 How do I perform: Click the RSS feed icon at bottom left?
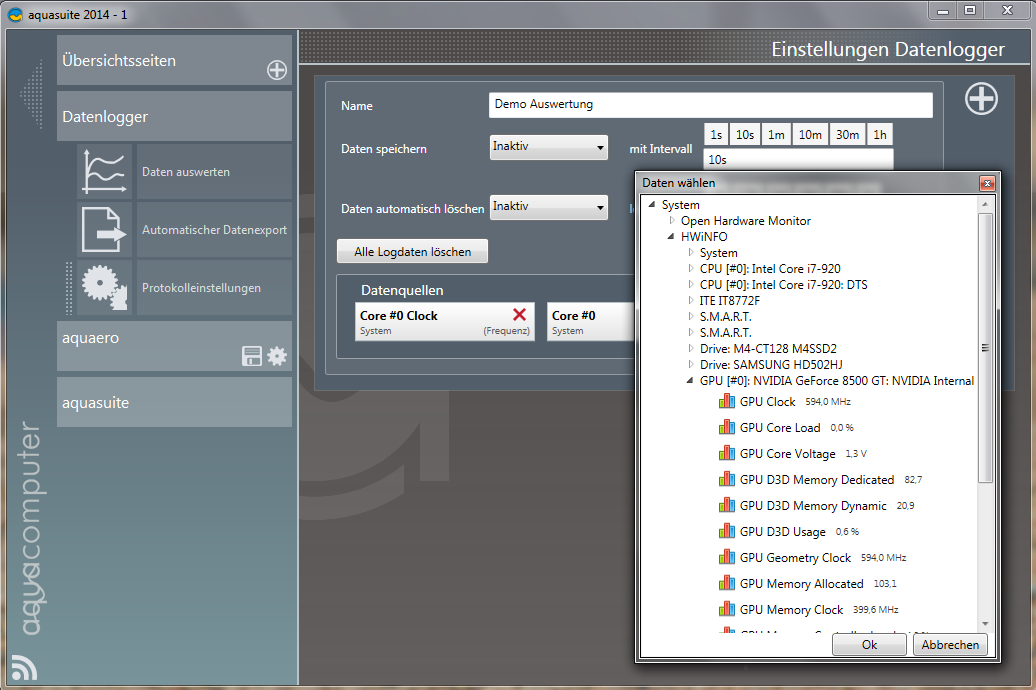pos(23,667)
